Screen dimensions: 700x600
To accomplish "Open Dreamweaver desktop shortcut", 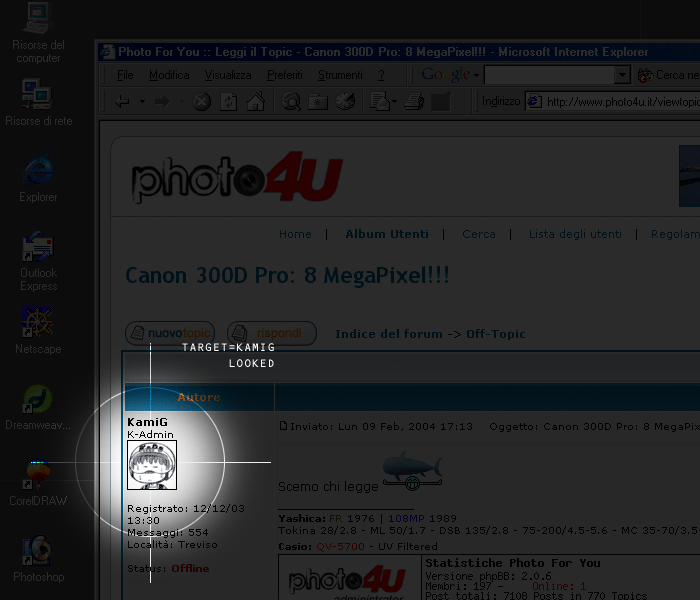I will tap(38, 399).
